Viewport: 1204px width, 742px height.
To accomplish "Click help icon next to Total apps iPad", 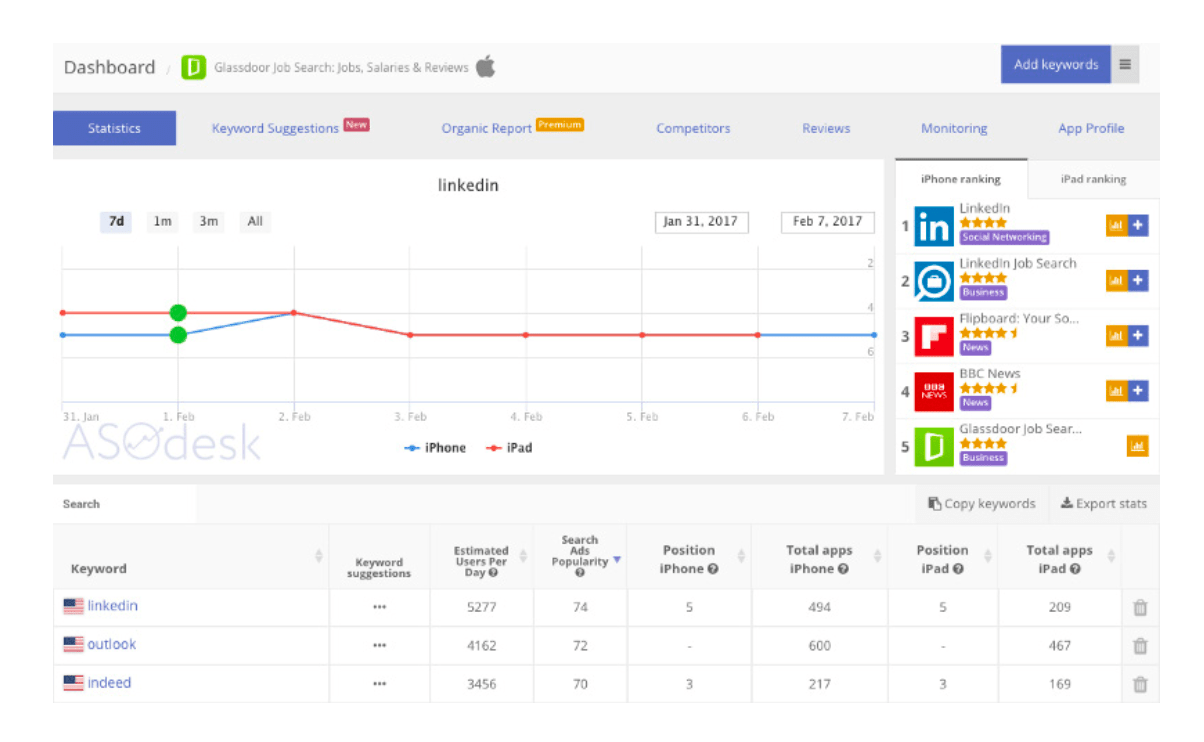I will (x=1075, y=569).
